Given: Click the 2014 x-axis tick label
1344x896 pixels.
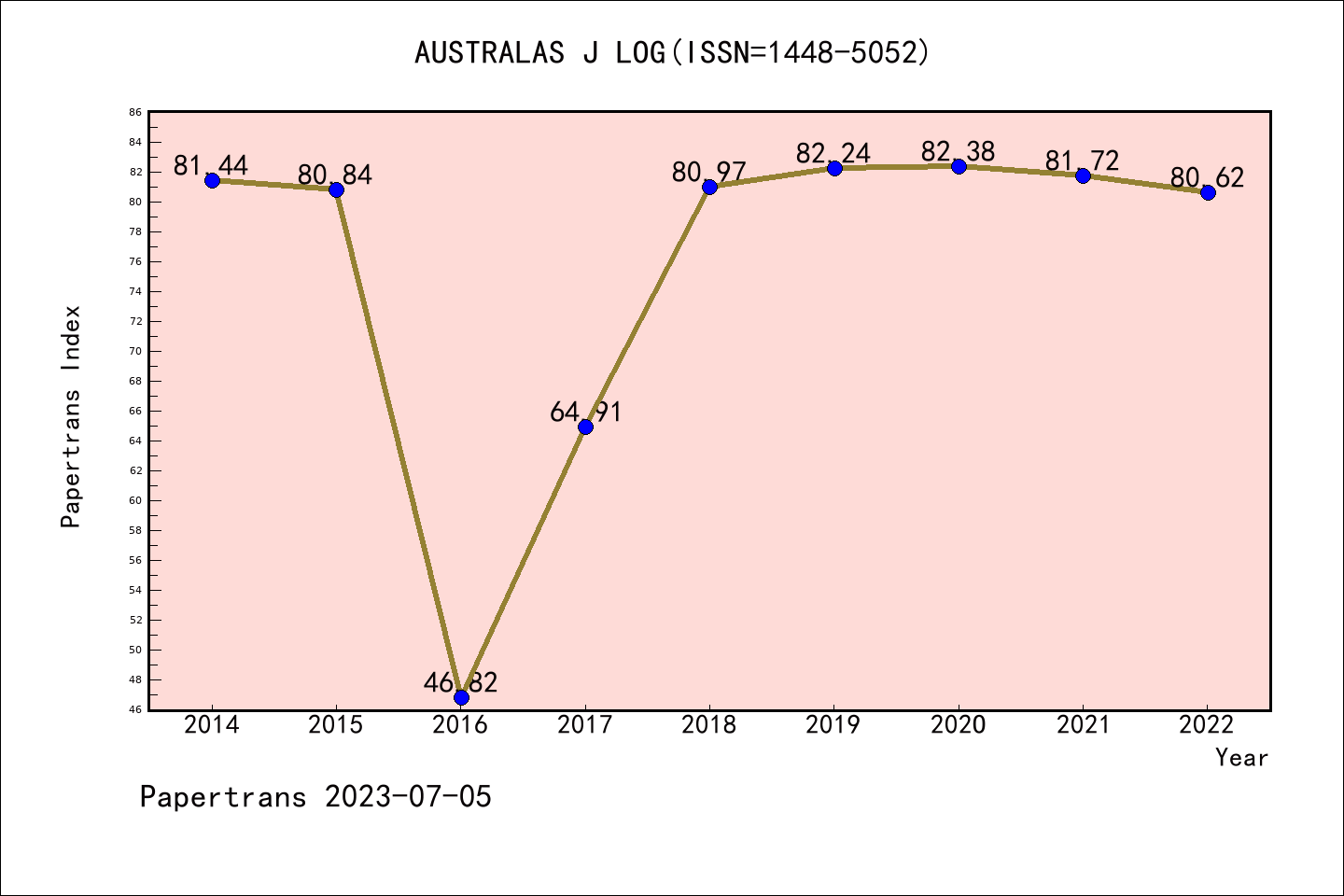Looking at the screenshot, I should tap(212, 724).
